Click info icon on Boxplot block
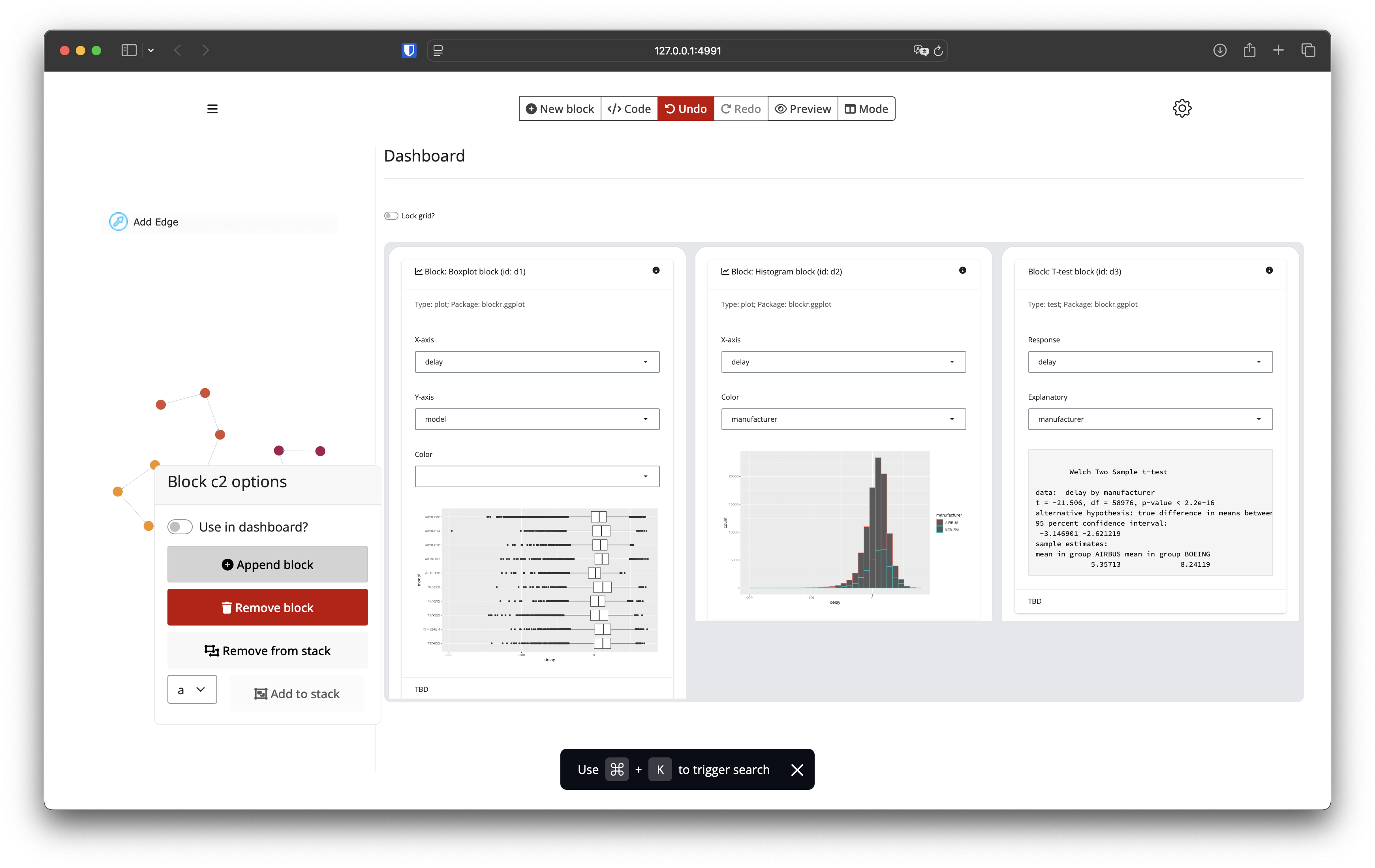1375x868 pixels. 656,271
